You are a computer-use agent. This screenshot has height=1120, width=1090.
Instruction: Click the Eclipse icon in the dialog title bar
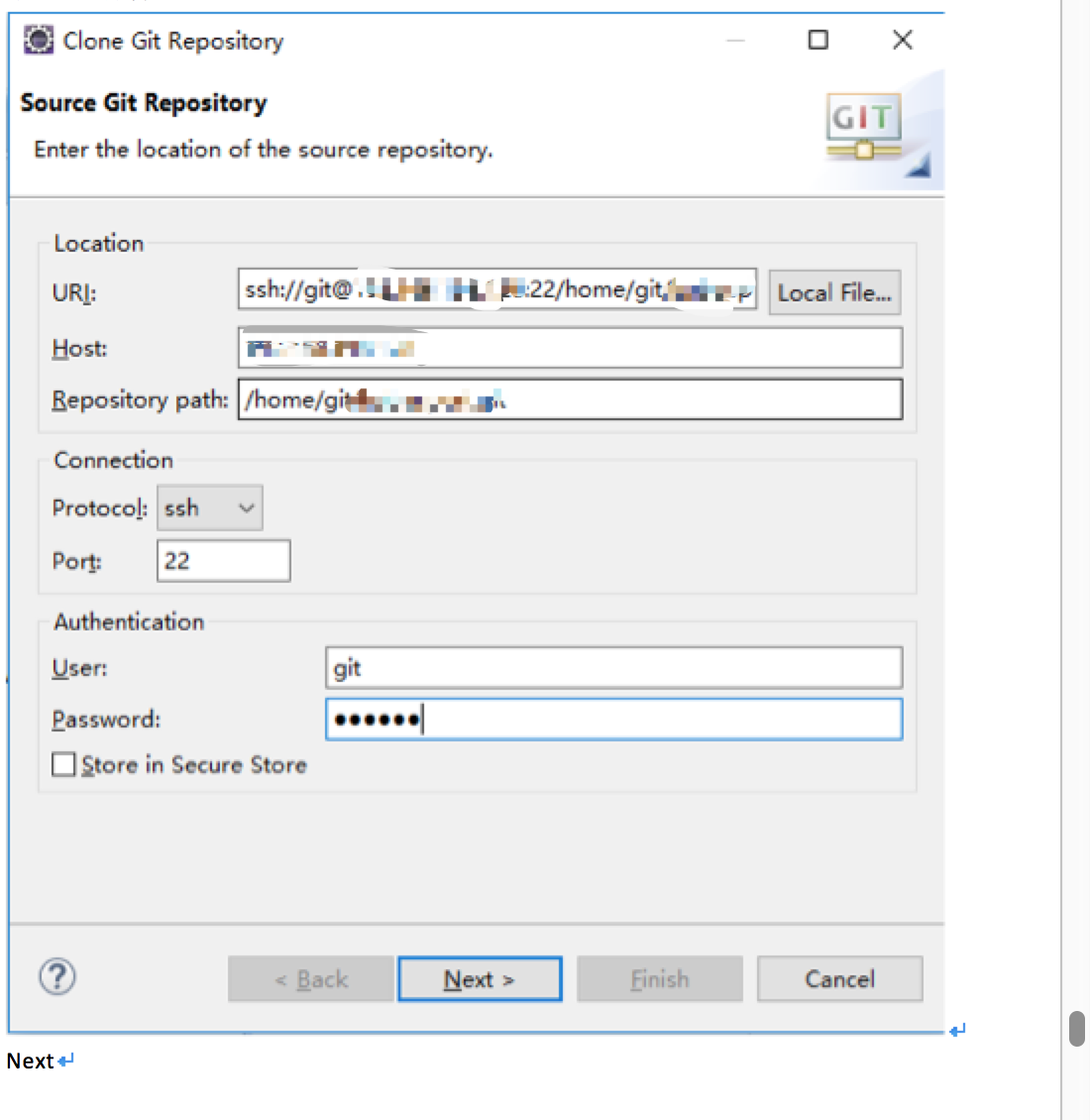click(x=39, y=40)
